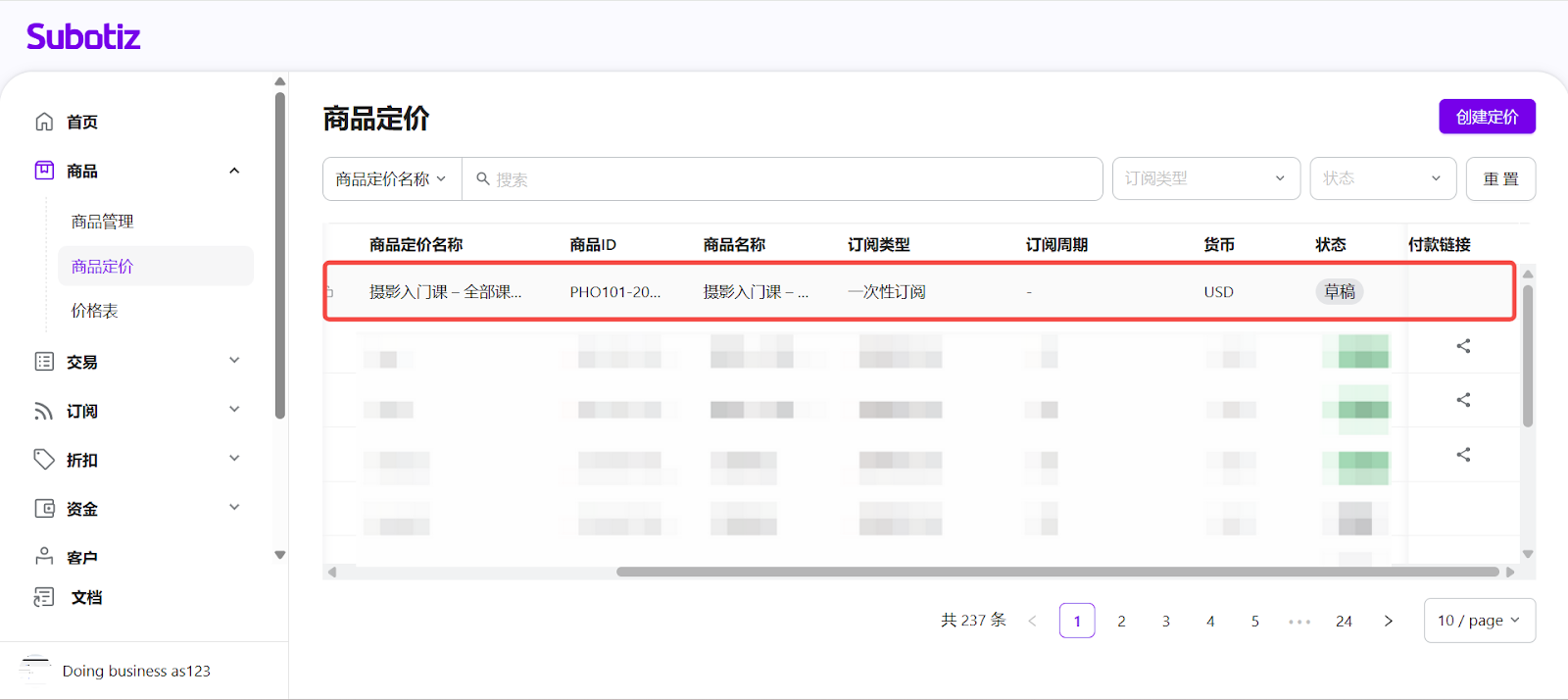Click the 交易 list icon in sidebar
1568x700 pixels.
coord(44,362)
